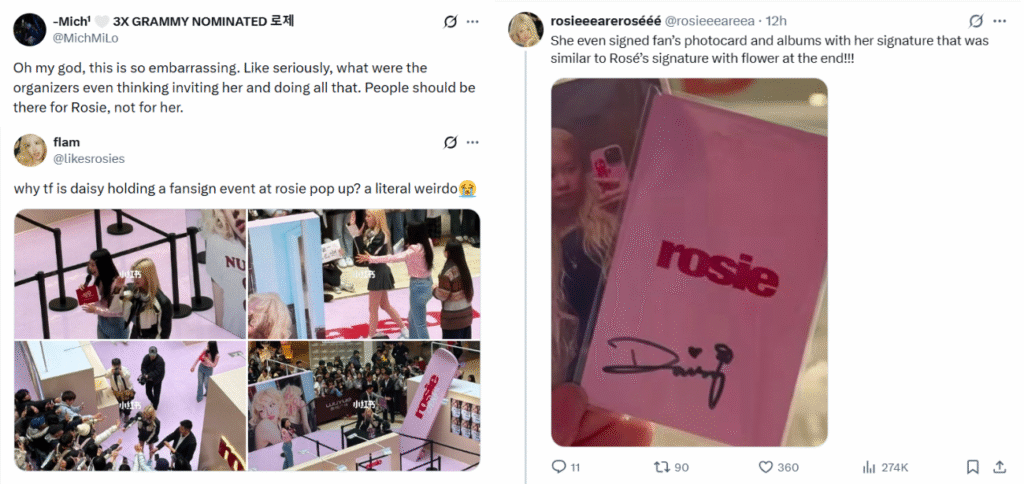Open rosieeeareroséé's profile avatar
The height and width of the screenshot is (484, 1024).
tap(526, 29)
